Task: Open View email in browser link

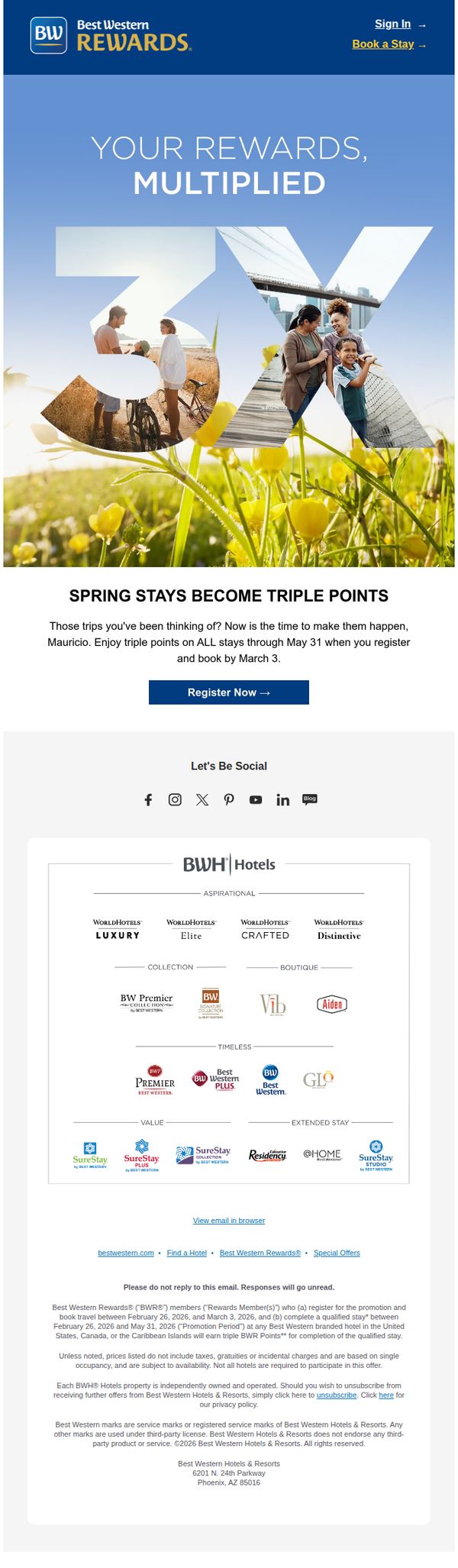Action: click(229, 1221)
